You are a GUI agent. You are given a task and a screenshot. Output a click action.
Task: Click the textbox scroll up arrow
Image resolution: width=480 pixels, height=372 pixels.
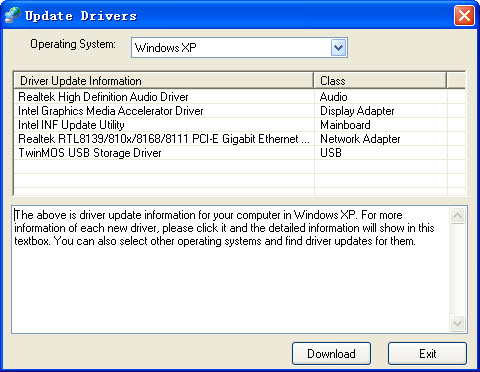point(458,216)
